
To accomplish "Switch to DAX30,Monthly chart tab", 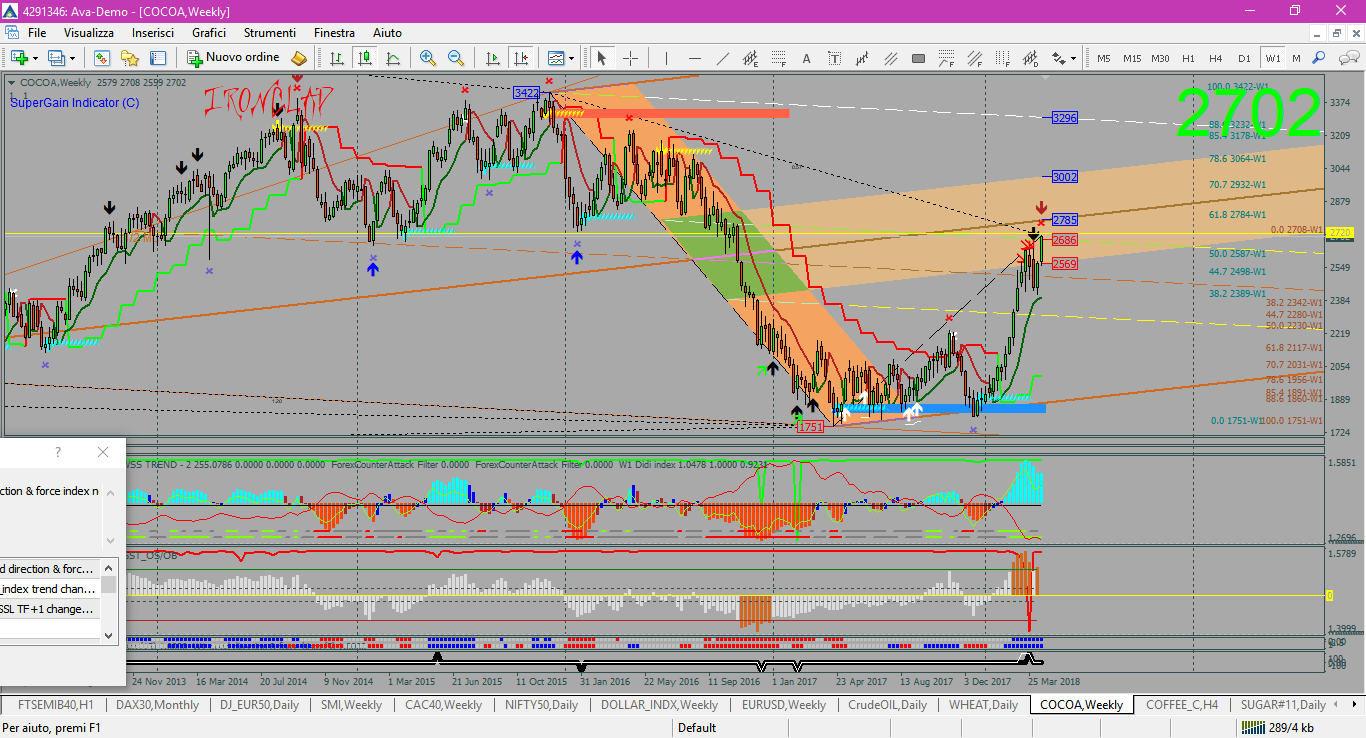I will tap(157, 705).
